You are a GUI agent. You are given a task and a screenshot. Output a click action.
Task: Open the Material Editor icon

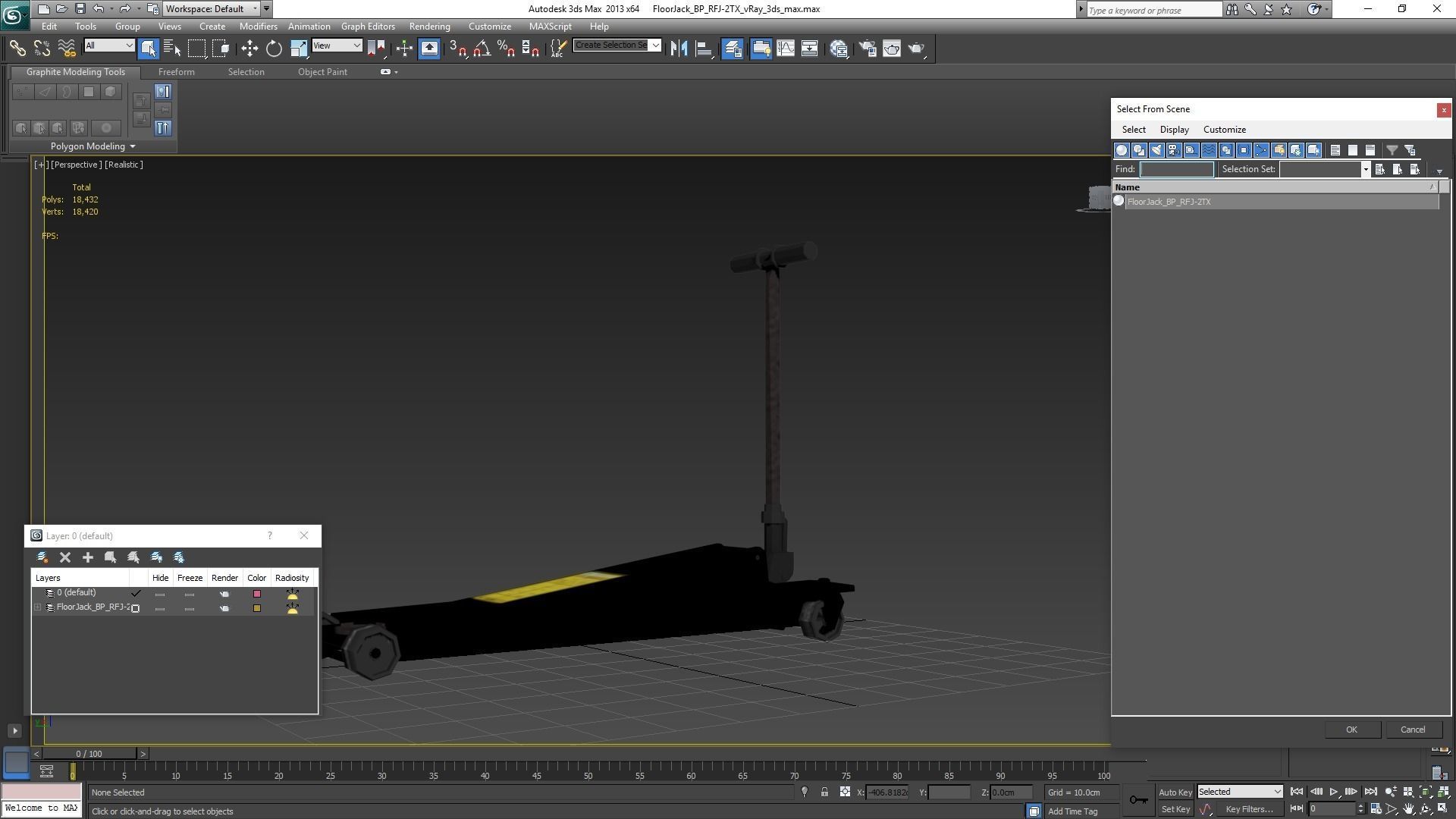coord(839,49)
